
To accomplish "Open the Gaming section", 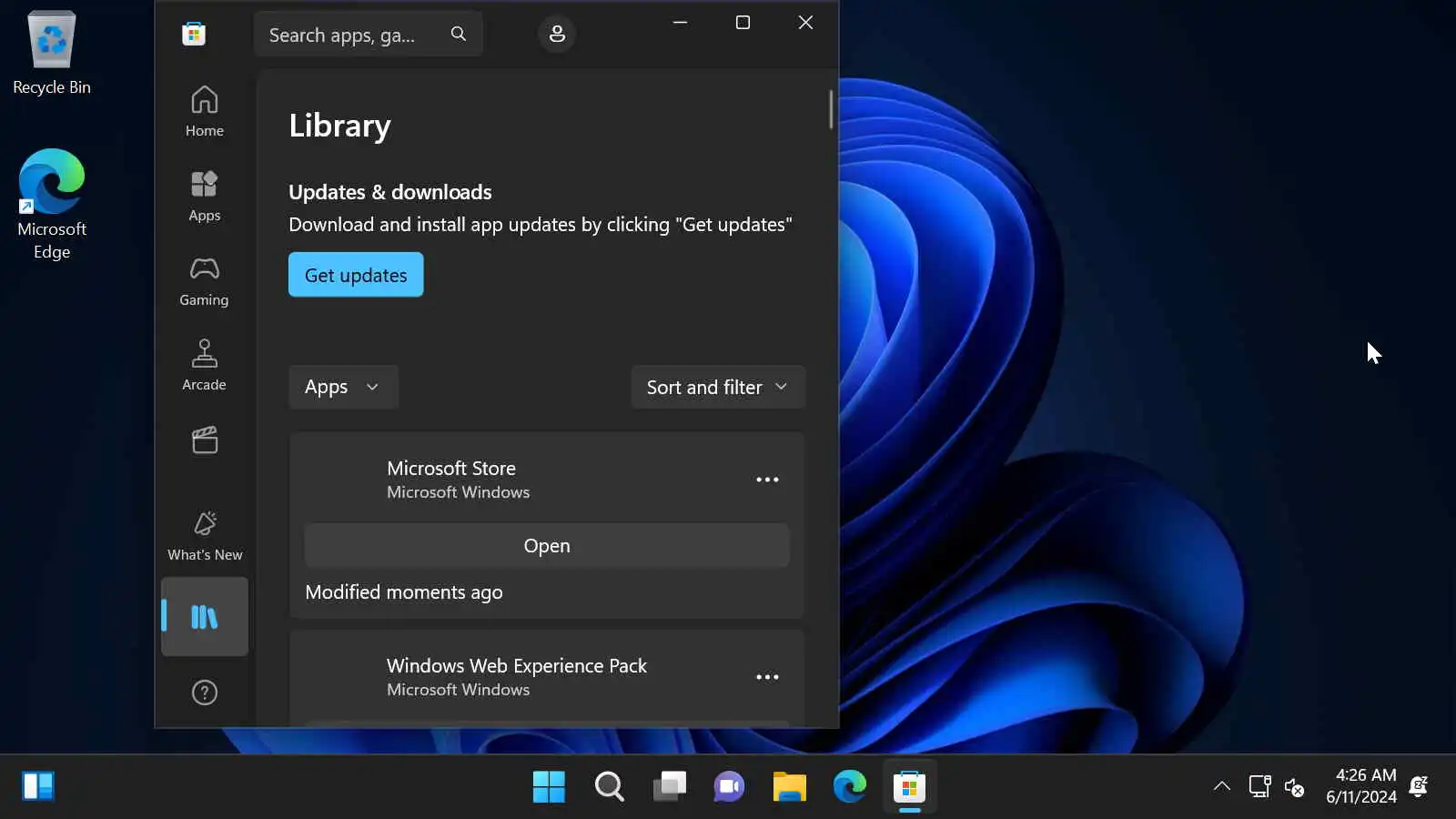I will point(205,280).
